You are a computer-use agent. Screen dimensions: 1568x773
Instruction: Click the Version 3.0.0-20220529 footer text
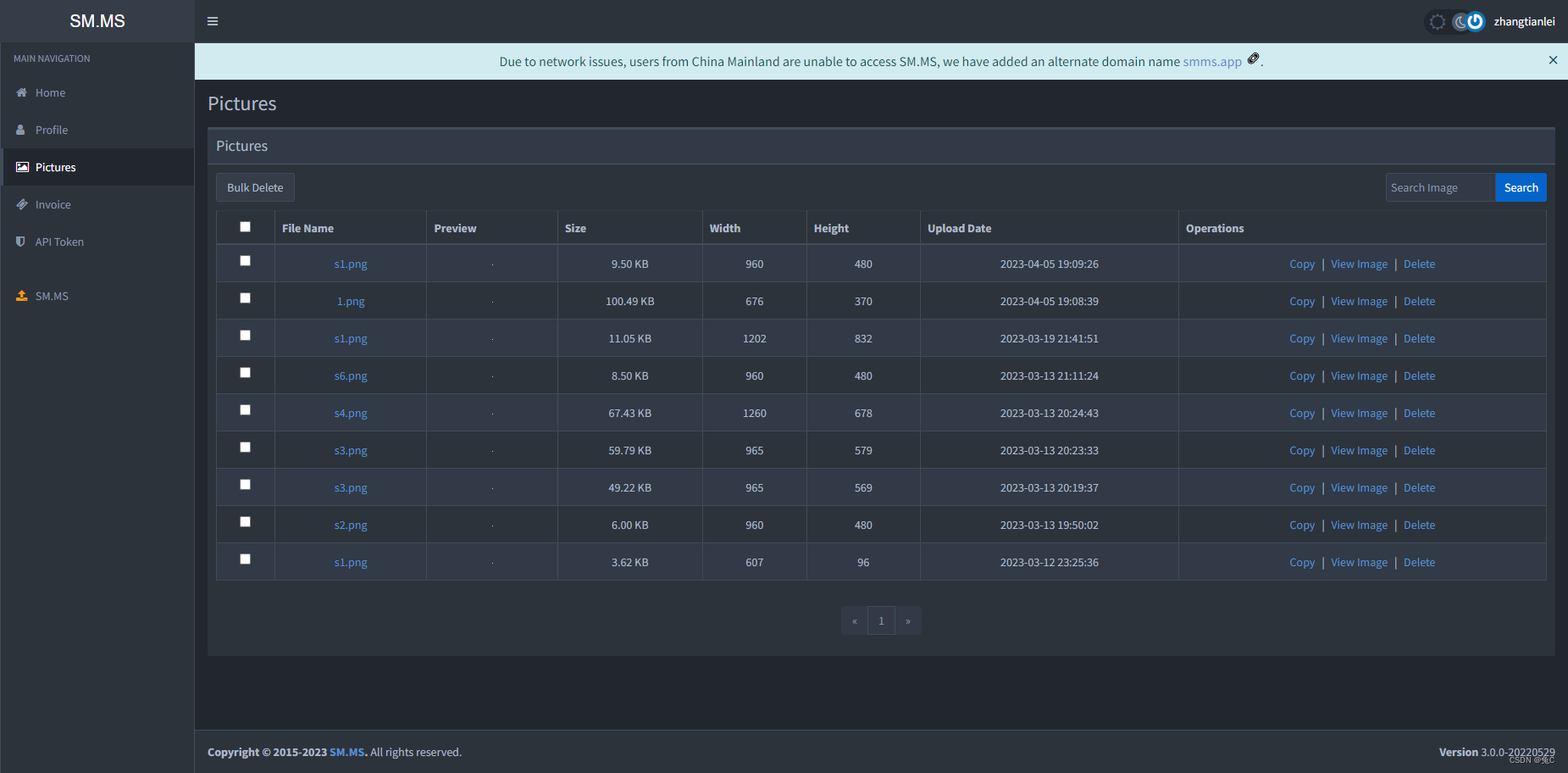tap(1497, 753)
